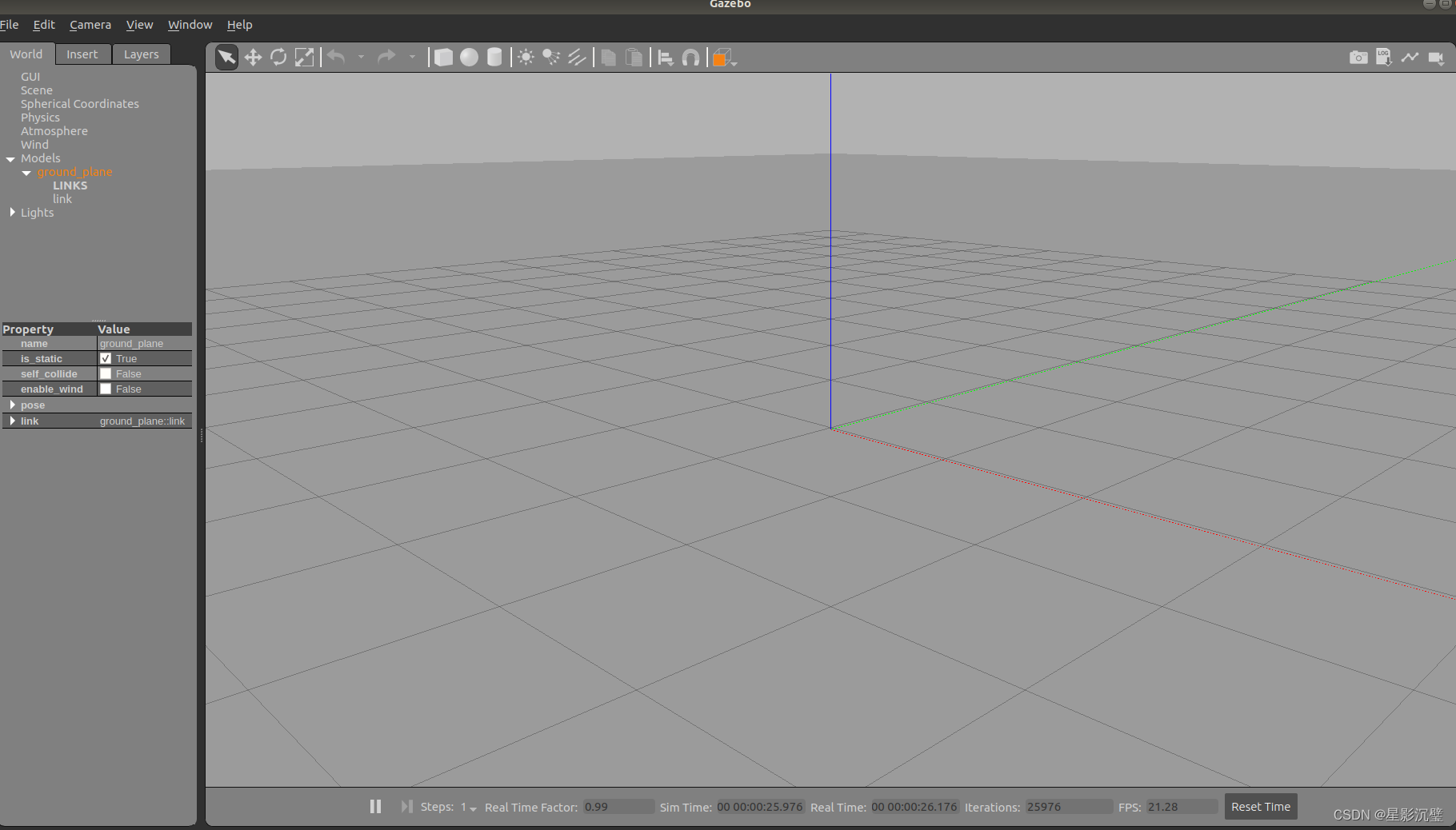Toggle the enable_wind checkbox
Image resolution: width=1456 pixels, height=830 pixels.
[x=106, y=389]
